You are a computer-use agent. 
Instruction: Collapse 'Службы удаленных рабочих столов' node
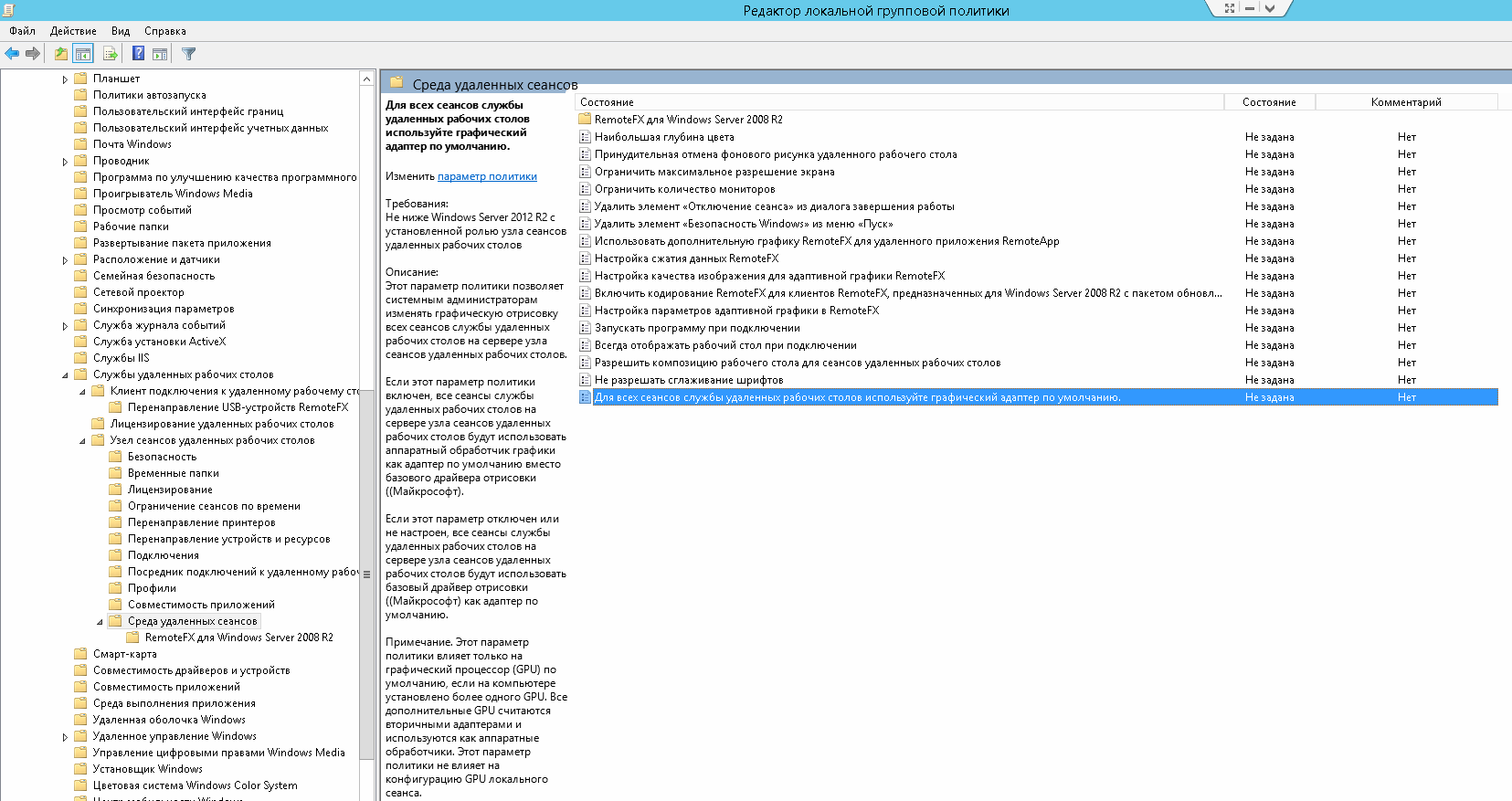click(x=65, y=375)
